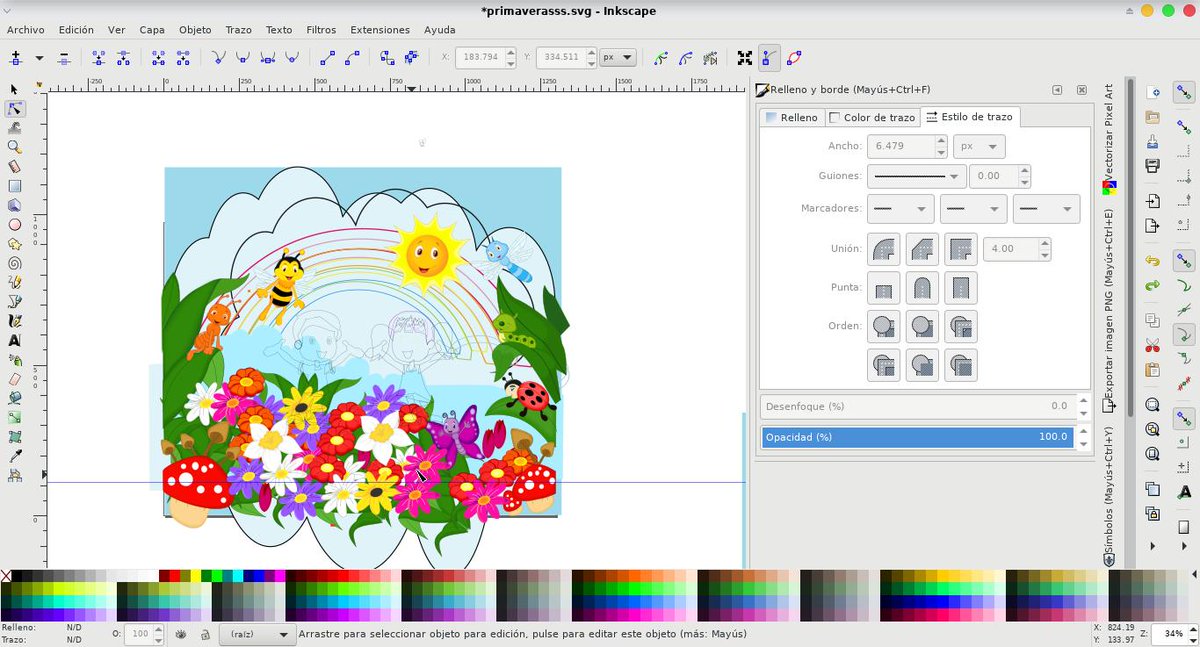Toggle lock layer icon in status bar
The height and width of the screenshot is (647, 1200).
click(x=204, y=634)
